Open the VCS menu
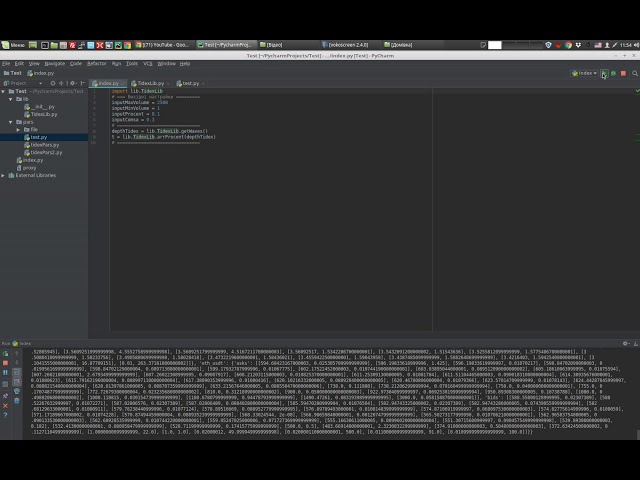640x480 pixels. click(148, 64)
